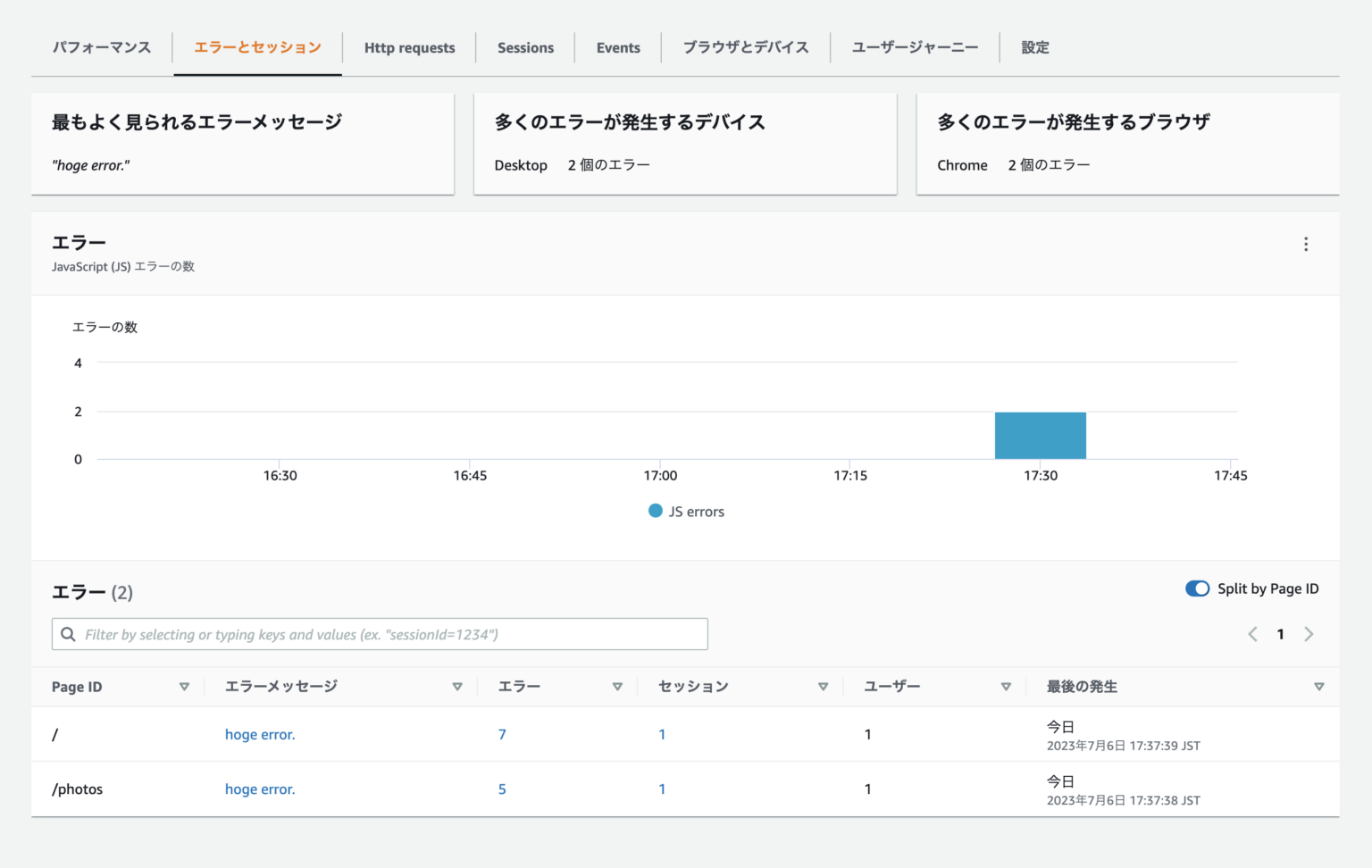This screenshot has width=1372, height=868.
Task: Click the error count 7 link
Action: pyautogui.click(x=502, y=734)
